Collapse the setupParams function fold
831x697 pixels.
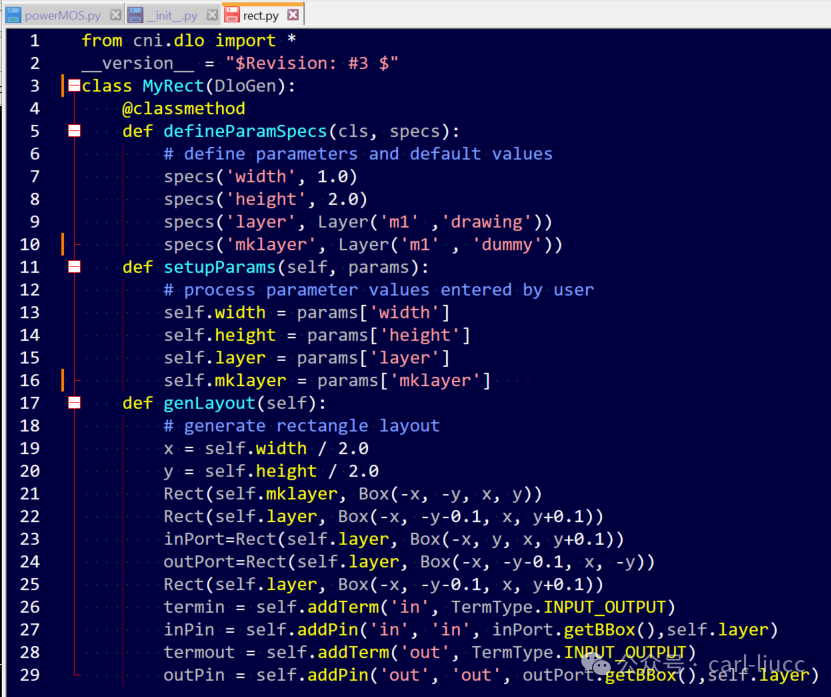(x=74, y=267)
